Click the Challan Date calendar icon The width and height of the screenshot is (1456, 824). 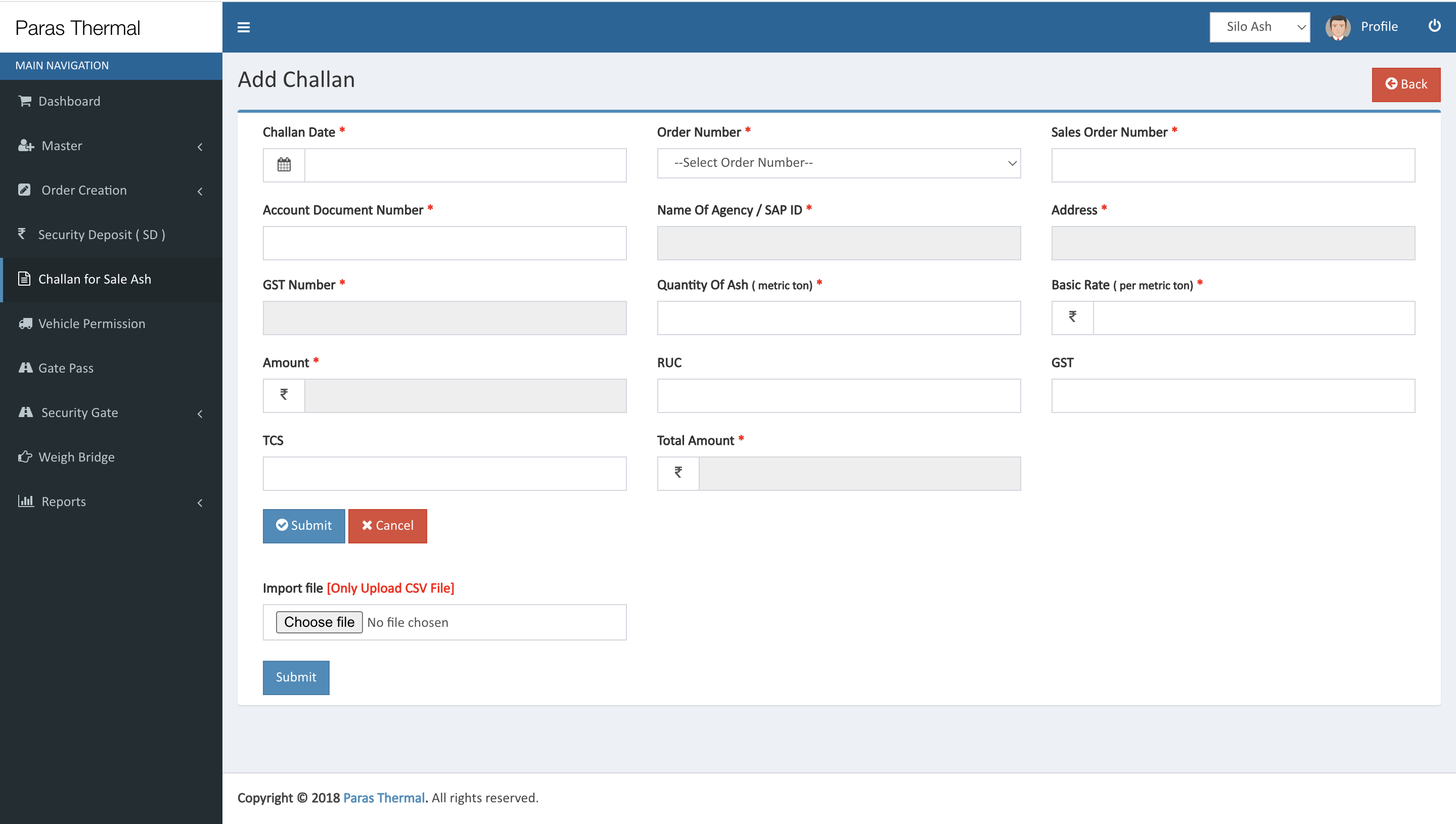284,165
